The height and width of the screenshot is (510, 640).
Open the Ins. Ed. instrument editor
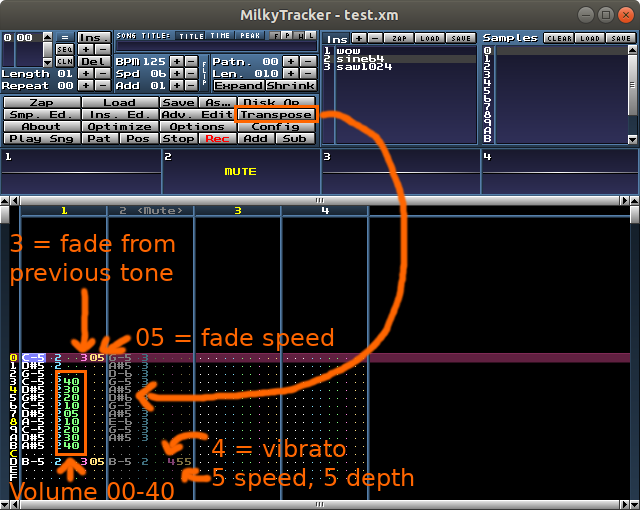[120, 115]
